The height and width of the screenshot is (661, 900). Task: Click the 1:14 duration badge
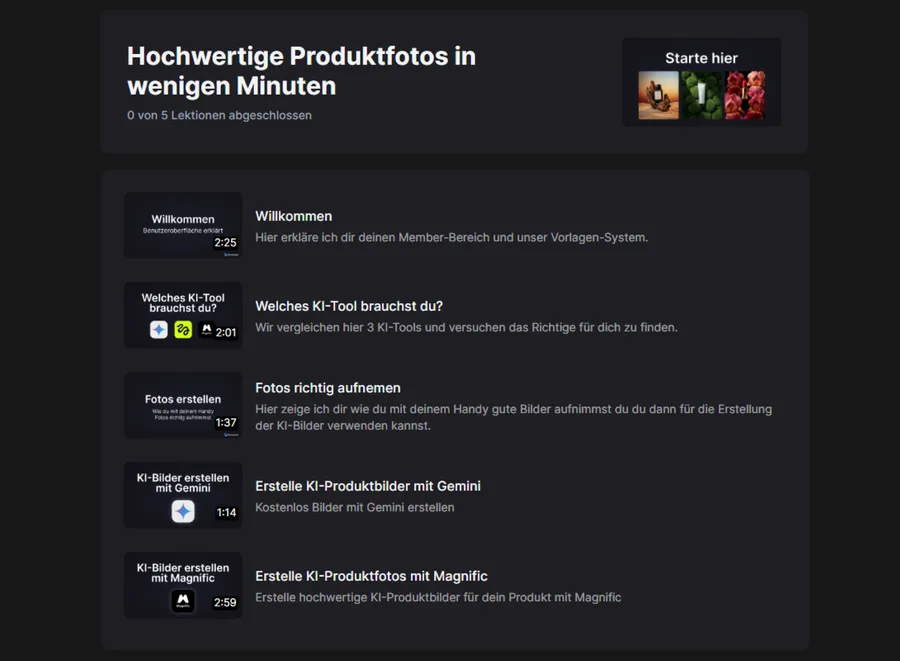click(226, 513)
